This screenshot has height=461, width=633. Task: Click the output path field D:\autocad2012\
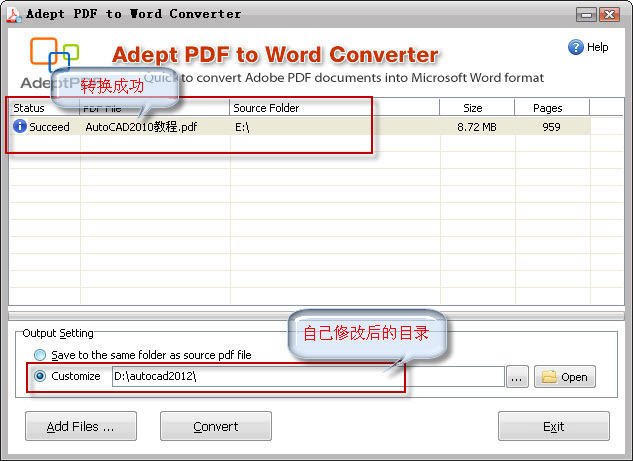[x=308, y=376]
